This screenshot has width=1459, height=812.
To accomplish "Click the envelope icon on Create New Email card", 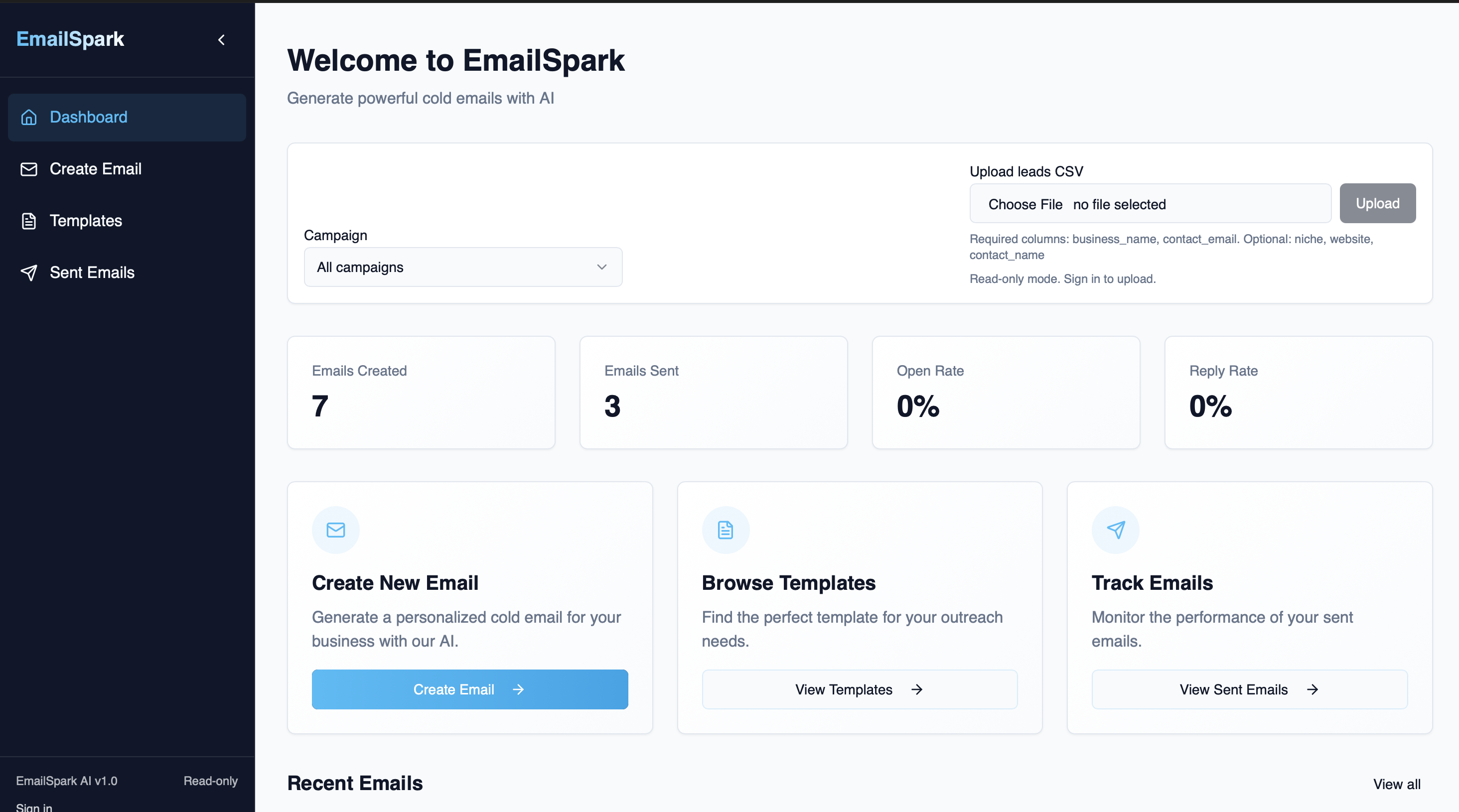I will [335, 530].
